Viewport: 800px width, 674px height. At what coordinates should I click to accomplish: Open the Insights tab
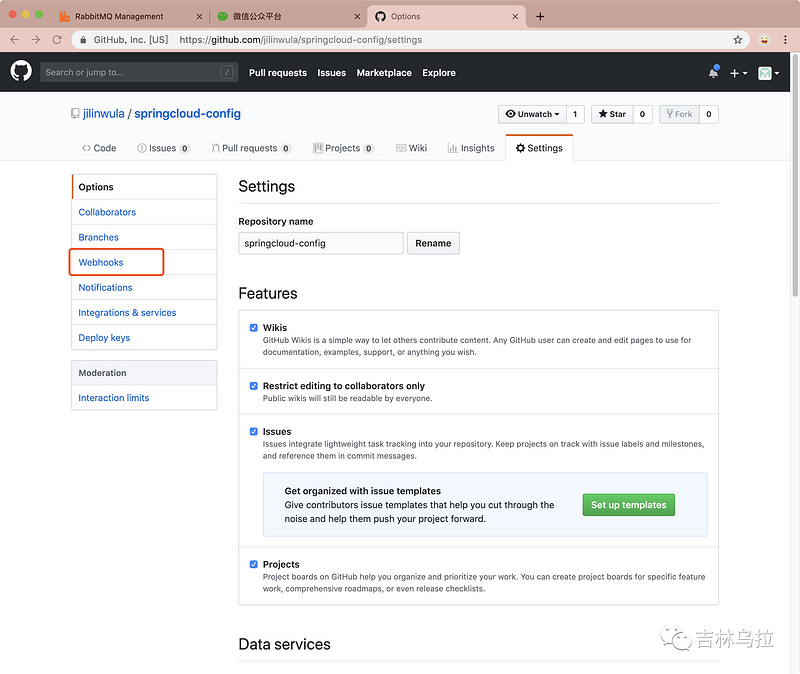point(471,148)
